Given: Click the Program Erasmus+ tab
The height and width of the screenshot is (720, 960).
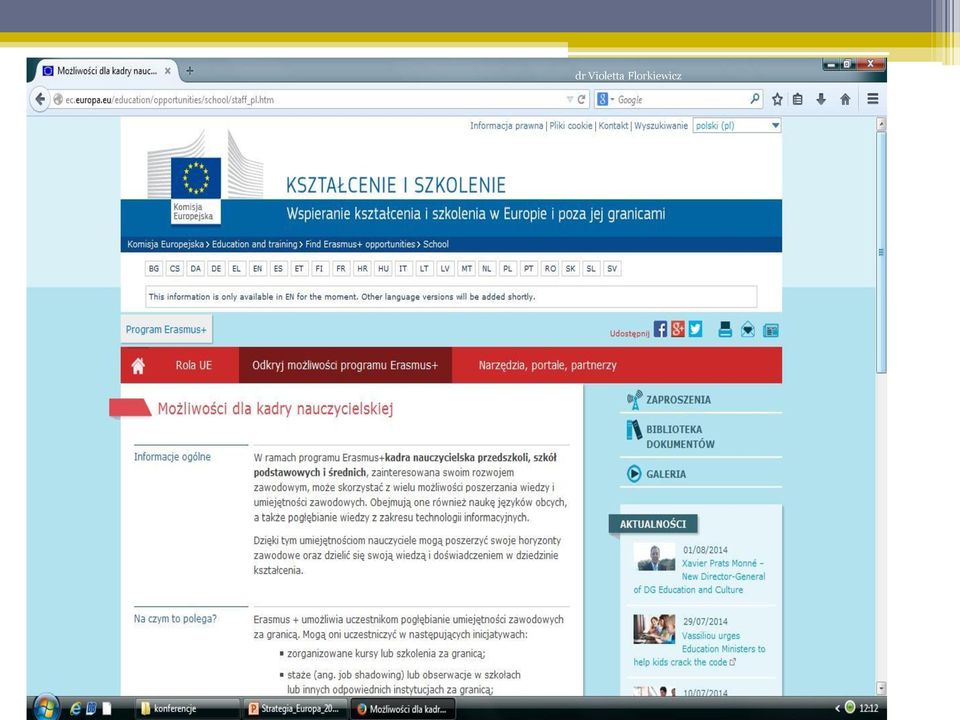Looking at the screenshot, I should click(x=167, y=329).
